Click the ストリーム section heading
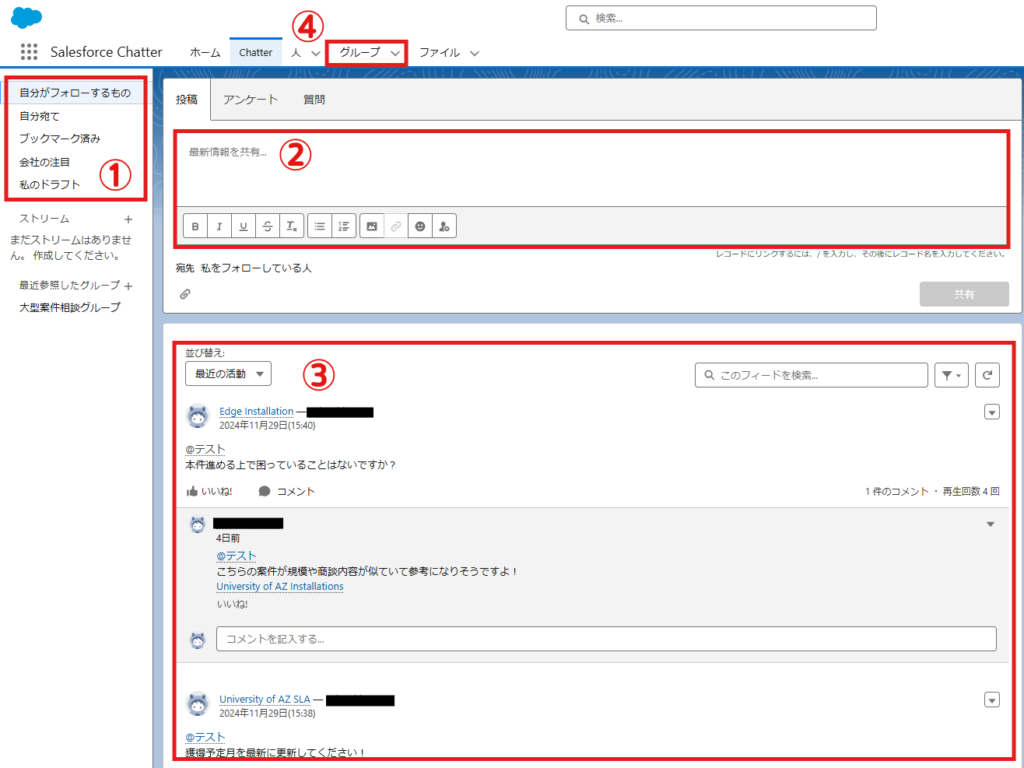Viewport: 1024px width, 768px height. point(44,219)
